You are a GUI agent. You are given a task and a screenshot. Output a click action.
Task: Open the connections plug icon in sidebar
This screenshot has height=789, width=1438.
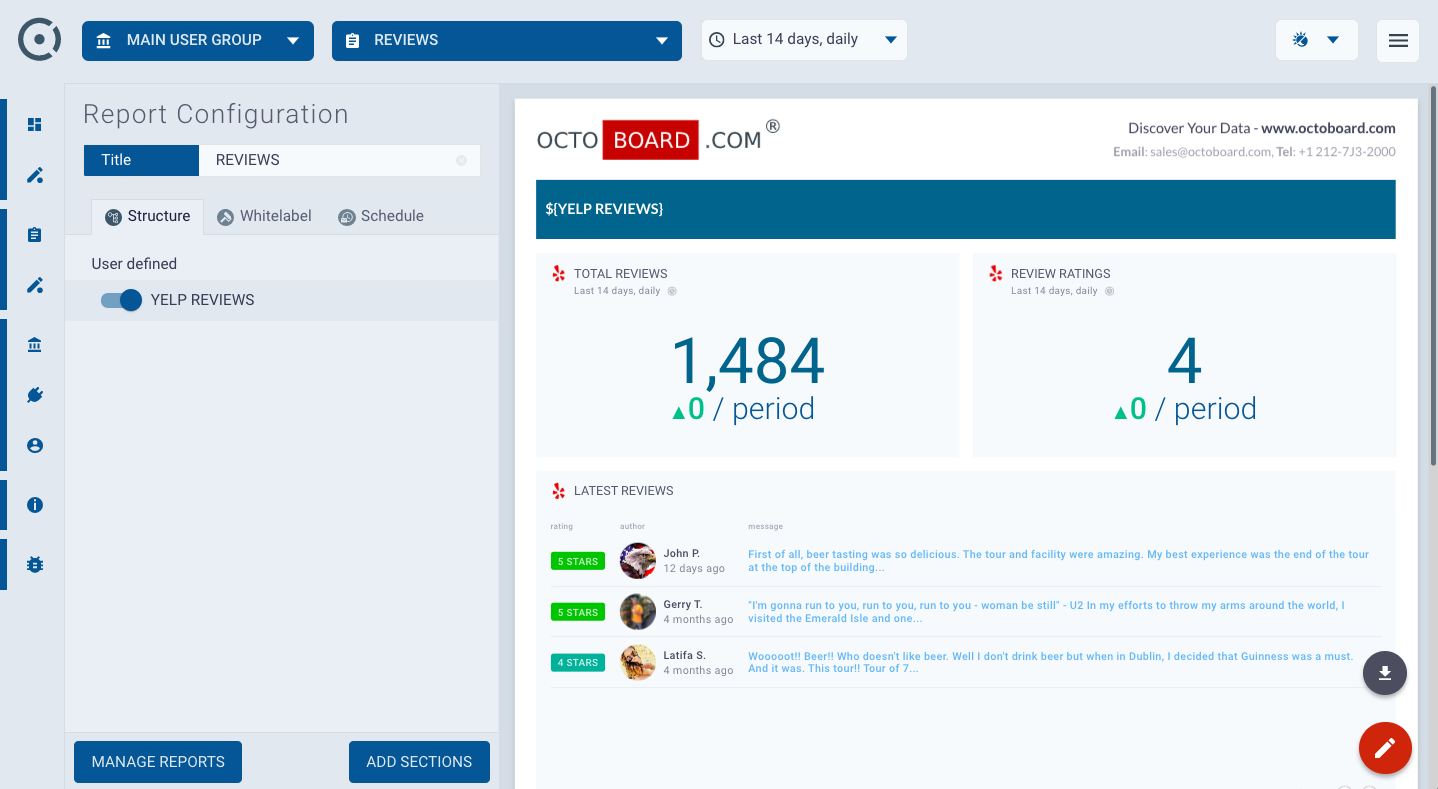(35, 395)
